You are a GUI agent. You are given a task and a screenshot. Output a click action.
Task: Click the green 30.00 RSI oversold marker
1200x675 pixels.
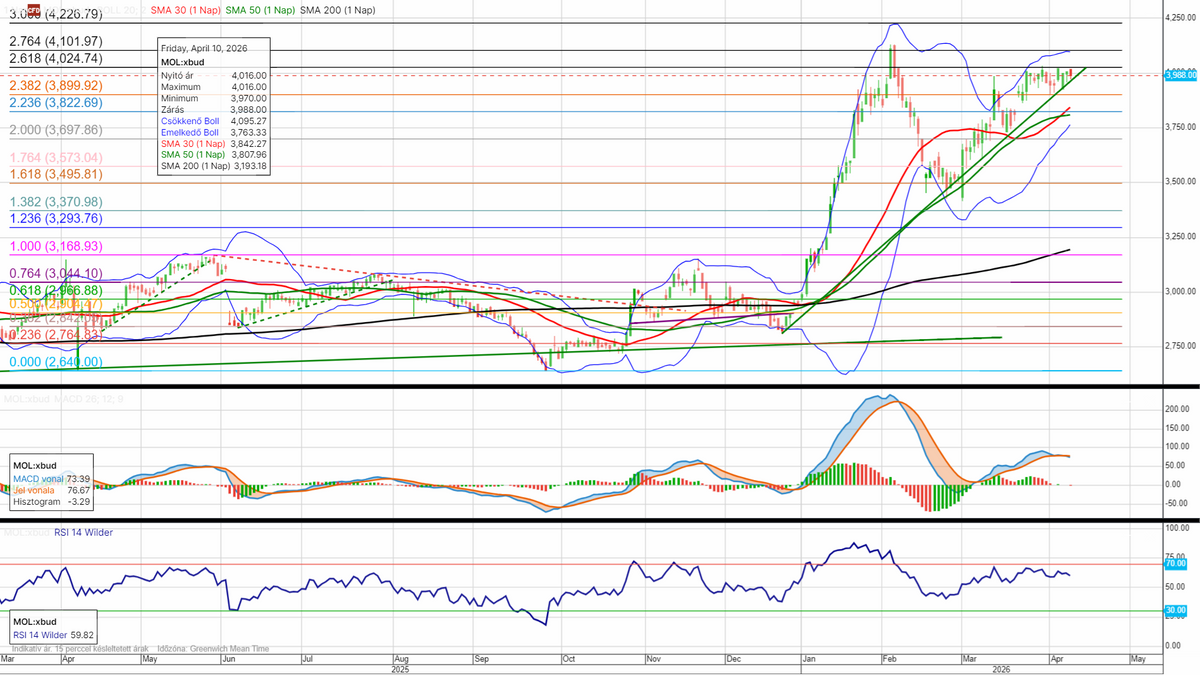click(x=1175, y=610)
